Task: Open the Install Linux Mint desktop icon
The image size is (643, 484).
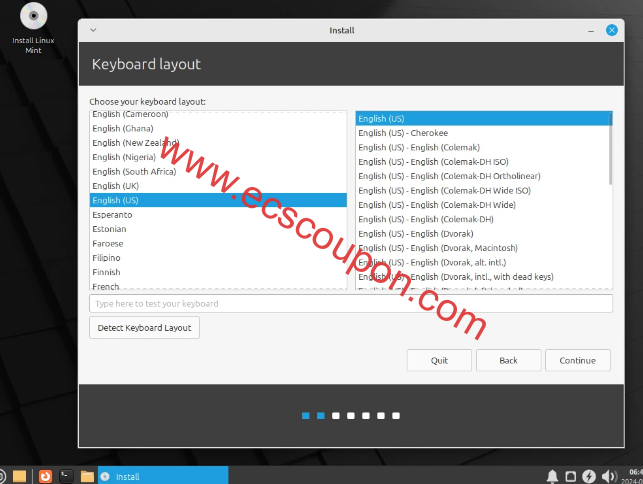Action: 33,28
